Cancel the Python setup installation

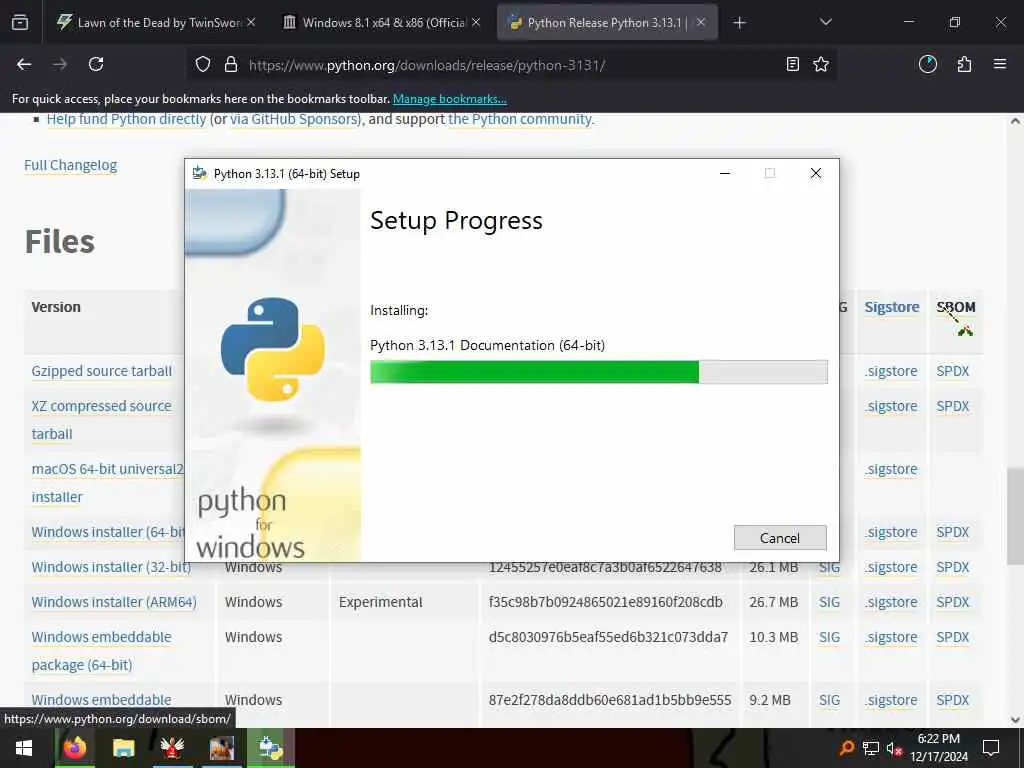[x=780, y=537]
